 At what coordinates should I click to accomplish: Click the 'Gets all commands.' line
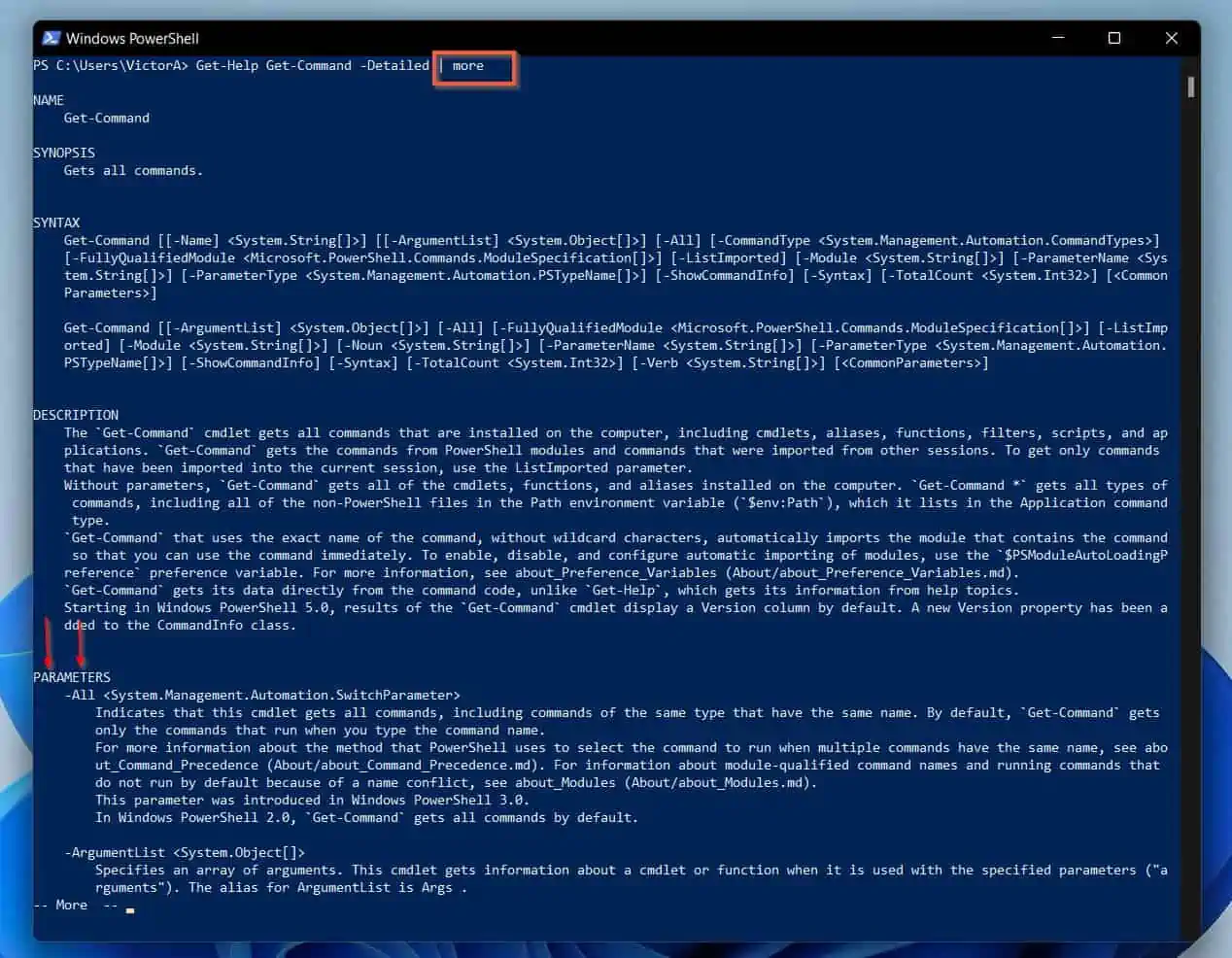[134, 170]
